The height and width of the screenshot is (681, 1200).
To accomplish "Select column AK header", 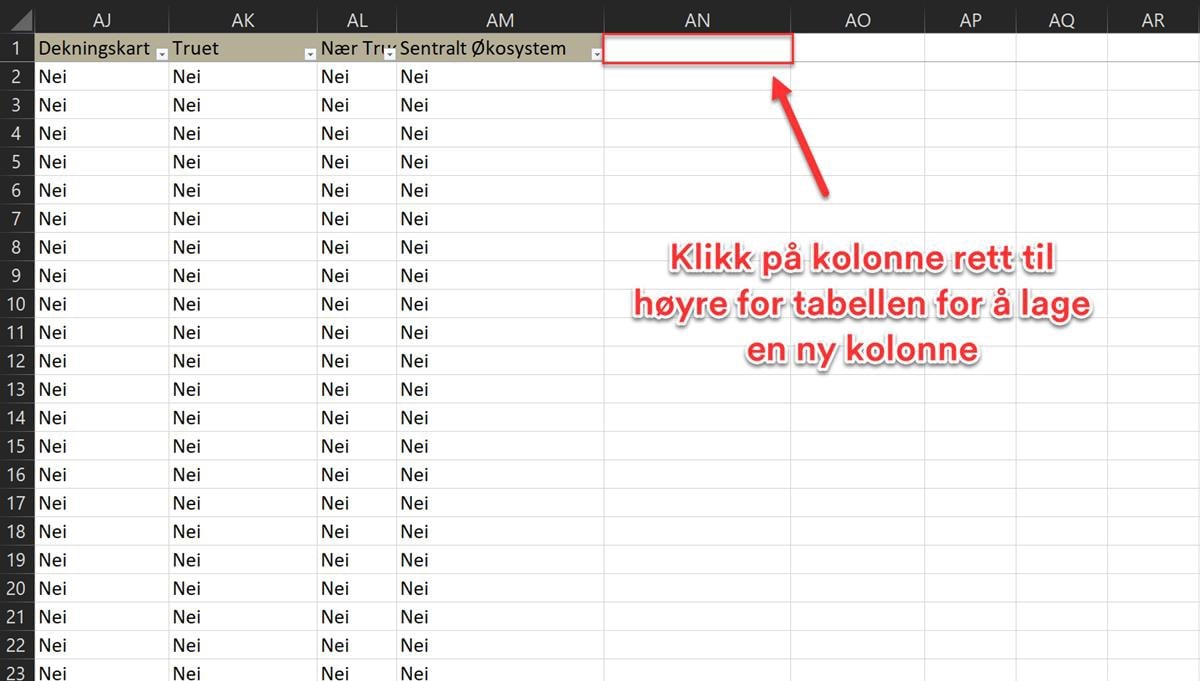I will point(243,20).
